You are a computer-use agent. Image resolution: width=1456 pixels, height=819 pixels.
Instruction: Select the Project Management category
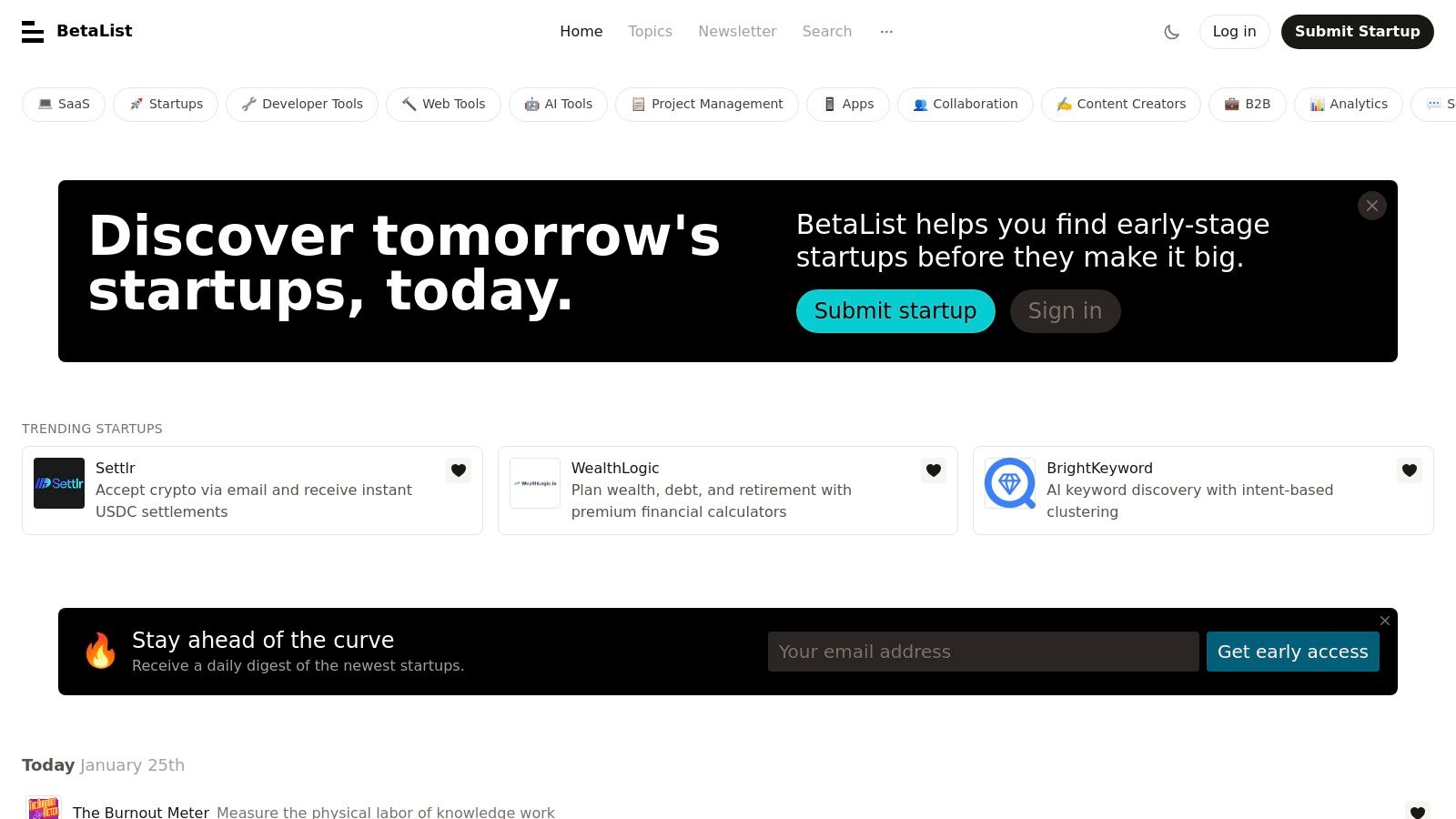click(706, 104)
